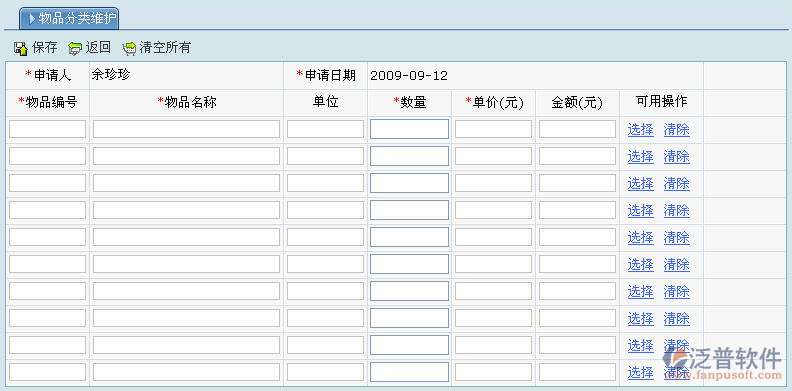Focus the first row 物品名称 input field
This screenshot has width=792, height=391.
[186, 129]
